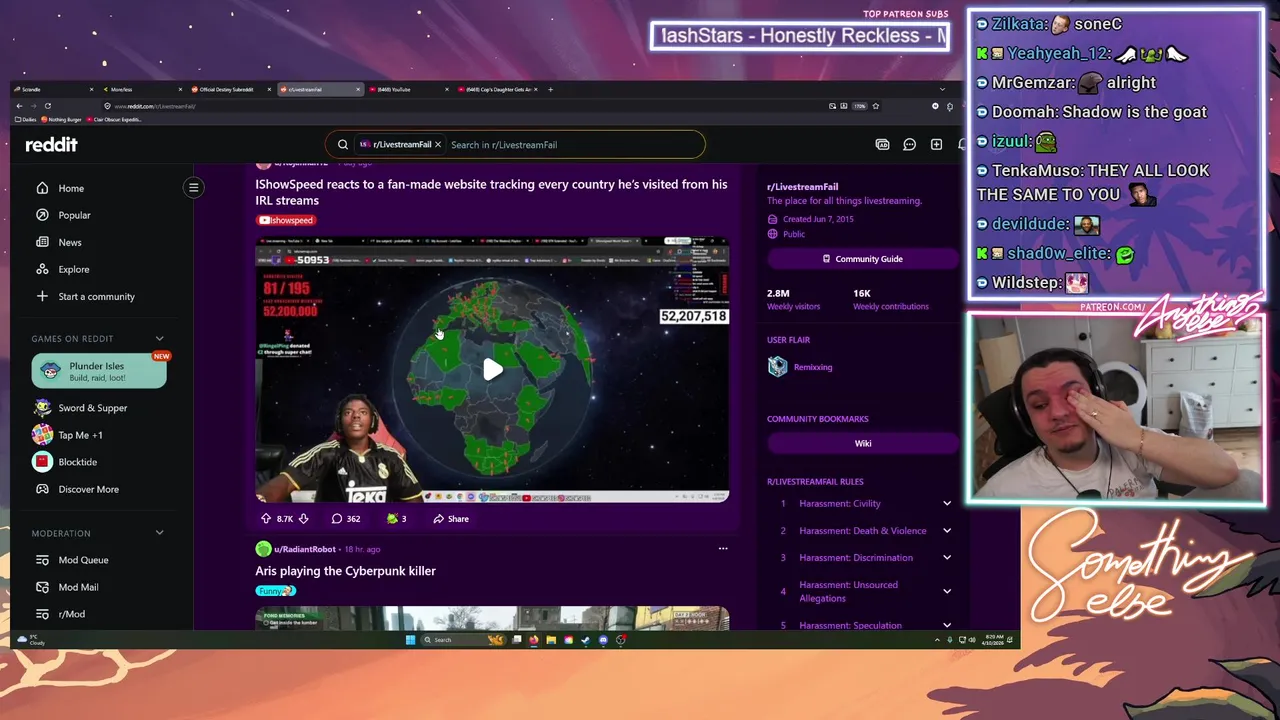
Task: Open options menu on RadiantRobot's post
Action: click(723, 548)
